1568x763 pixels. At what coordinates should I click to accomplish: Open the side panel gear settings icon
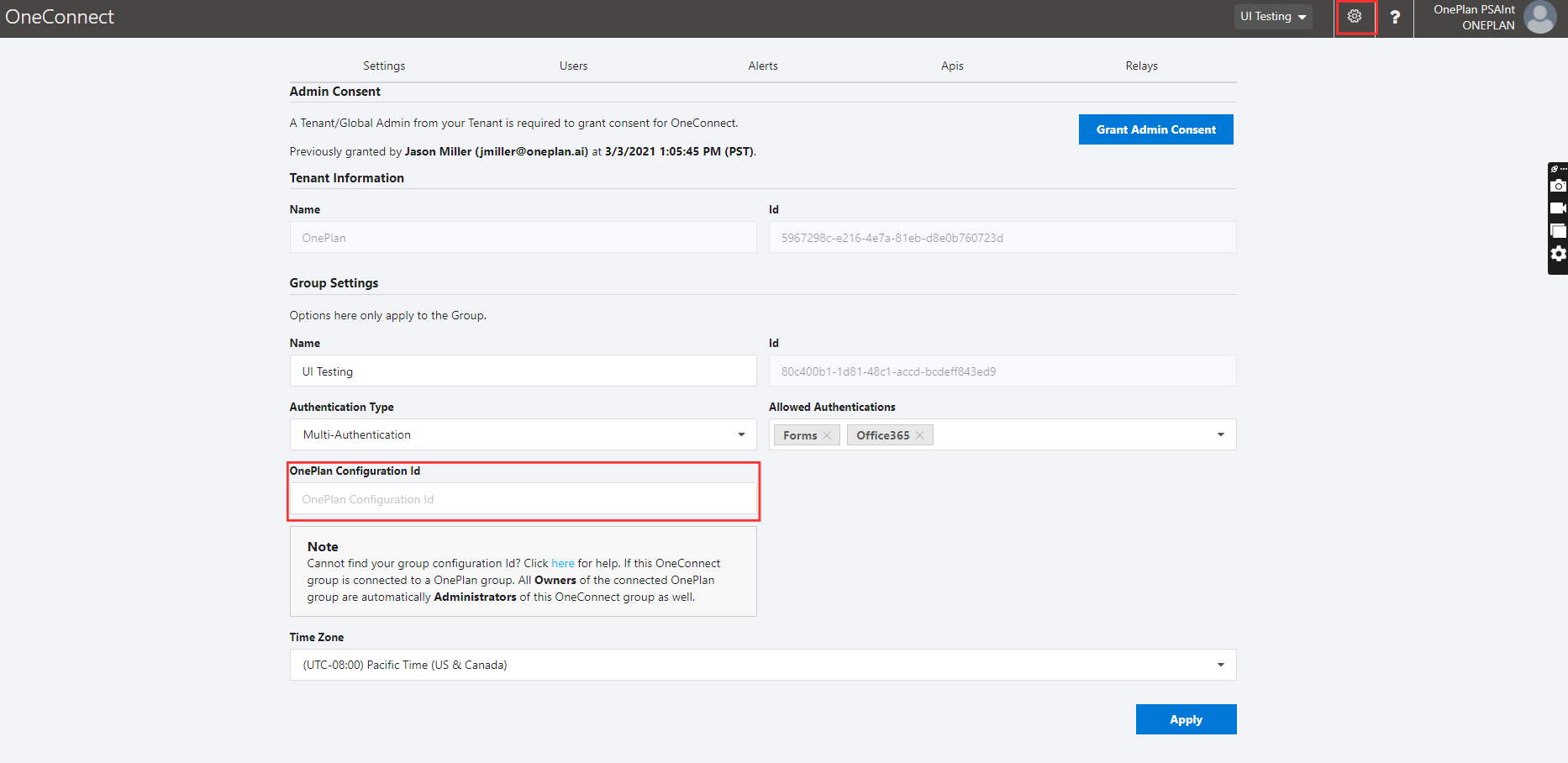tap(1559, 253)
